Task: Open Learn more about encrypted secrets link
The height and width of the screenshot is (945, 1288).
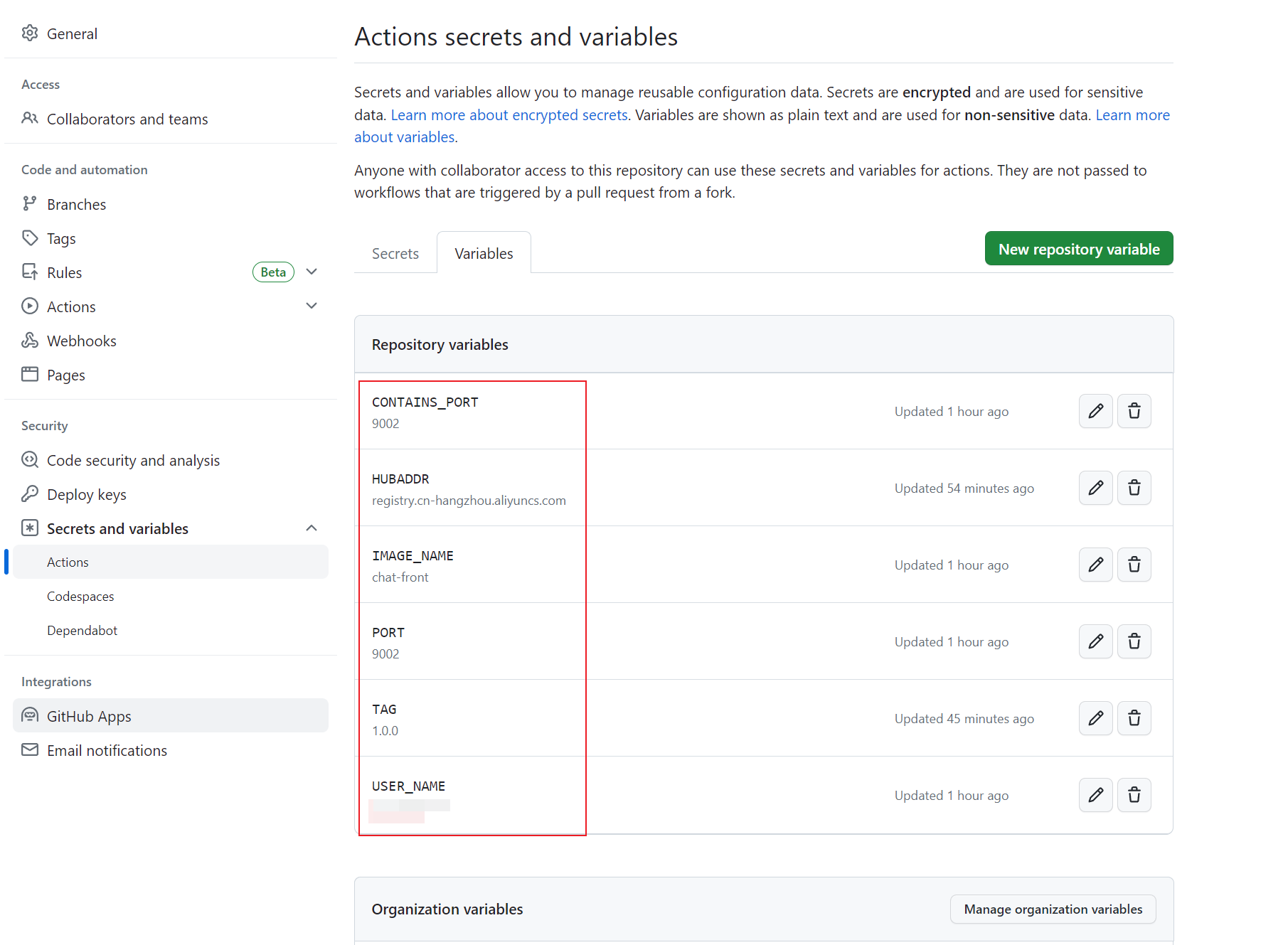Action: click(509, 115)
